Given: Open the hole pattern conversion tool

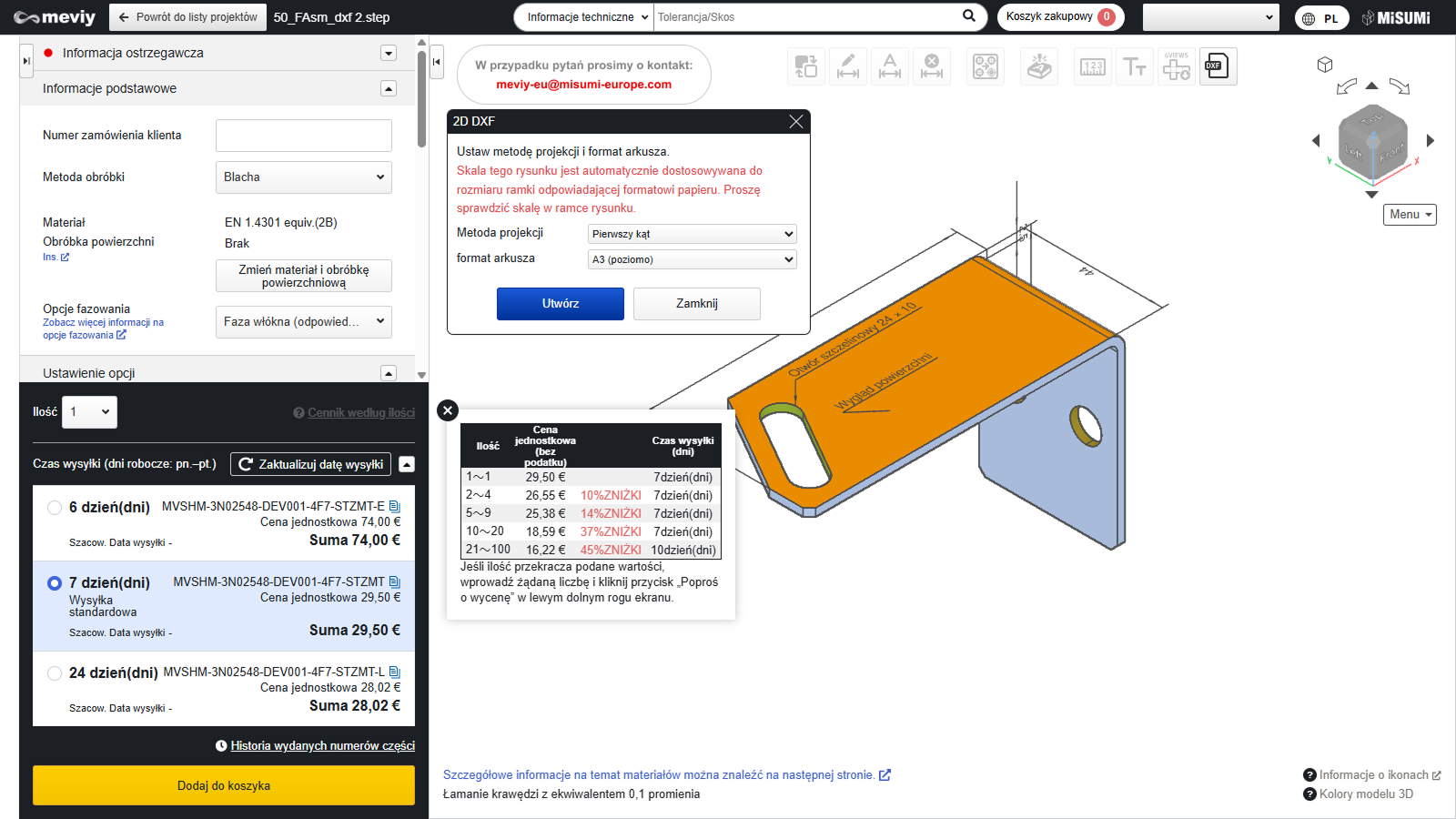Looking at the screenshot, I should click(x=986, y=66).
